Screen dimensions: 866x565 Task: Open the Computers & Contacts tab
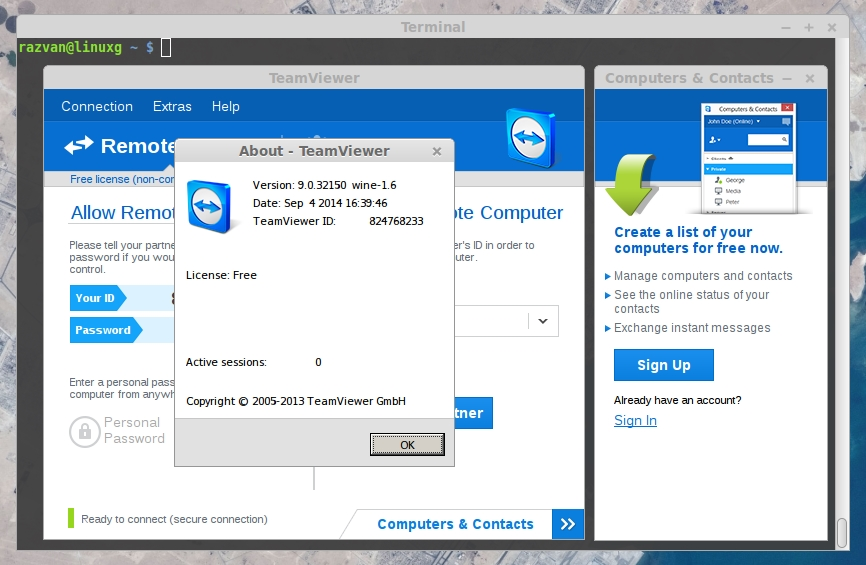tap(455, 524)
